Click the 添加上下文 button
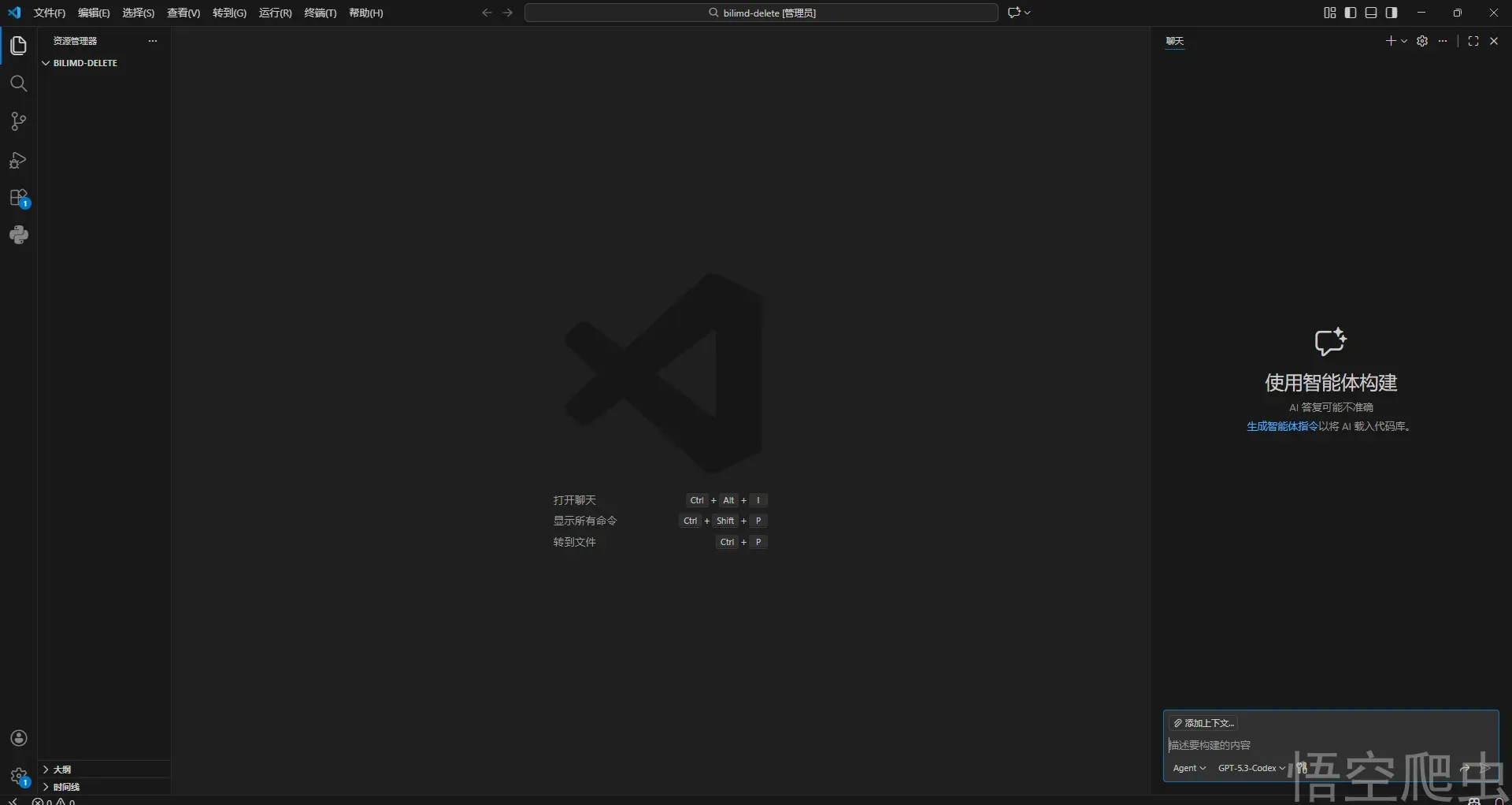This screenshot has height=805, width=1512. (1204, 723)
